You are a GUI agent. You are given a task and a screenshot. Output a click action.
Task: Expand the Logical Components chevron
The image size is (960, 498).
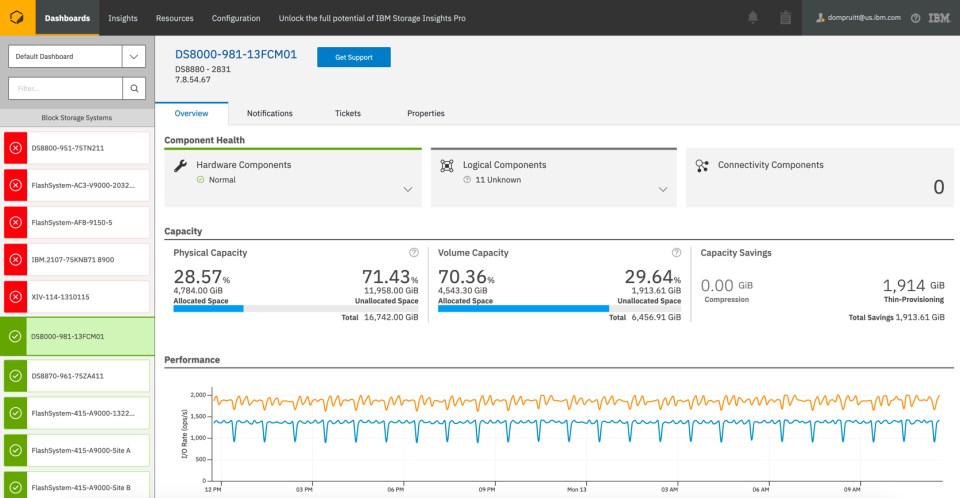(663, 189)
